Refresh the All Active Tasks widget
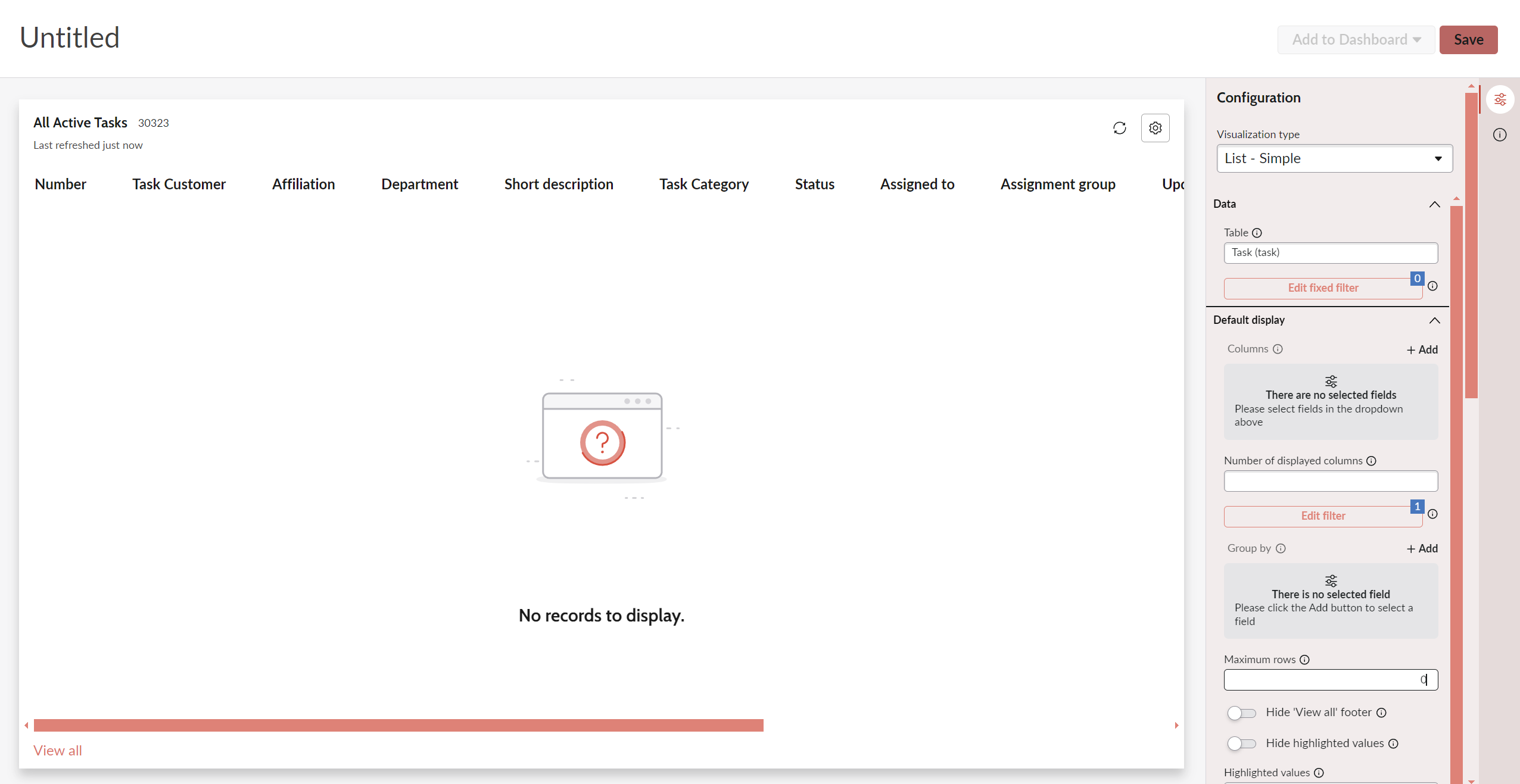Screen dimensions: 1520x784 1119,128
